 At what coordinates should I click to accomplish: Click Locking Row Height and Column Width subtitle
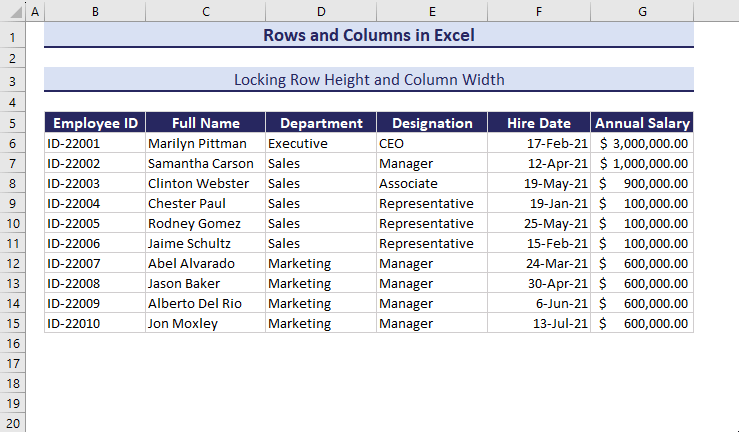368,79
